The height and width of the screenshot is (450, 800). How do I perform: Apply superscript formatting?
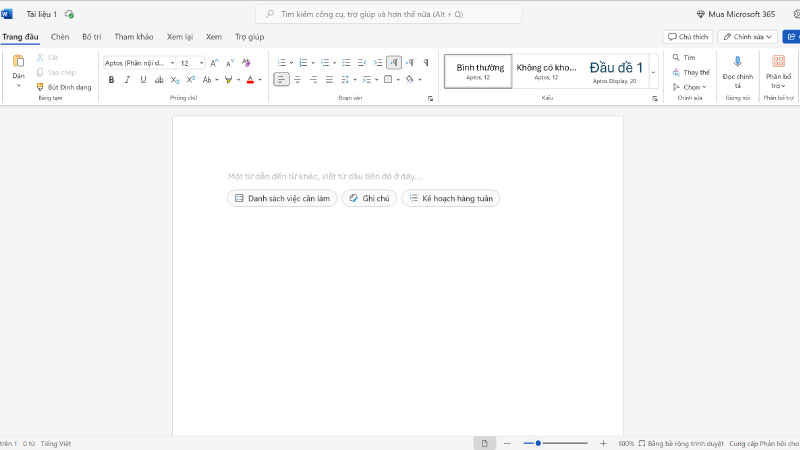coord(191,80)
